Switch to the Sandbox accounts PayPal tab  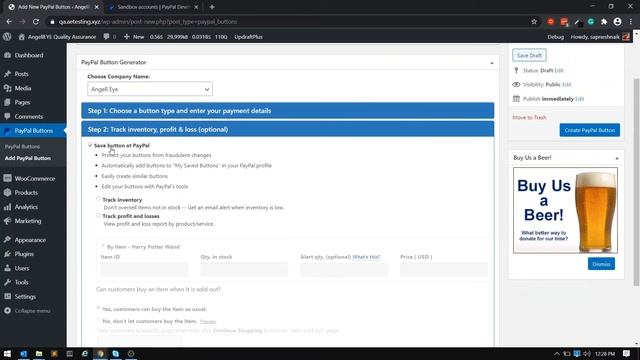tap(153, 7)
